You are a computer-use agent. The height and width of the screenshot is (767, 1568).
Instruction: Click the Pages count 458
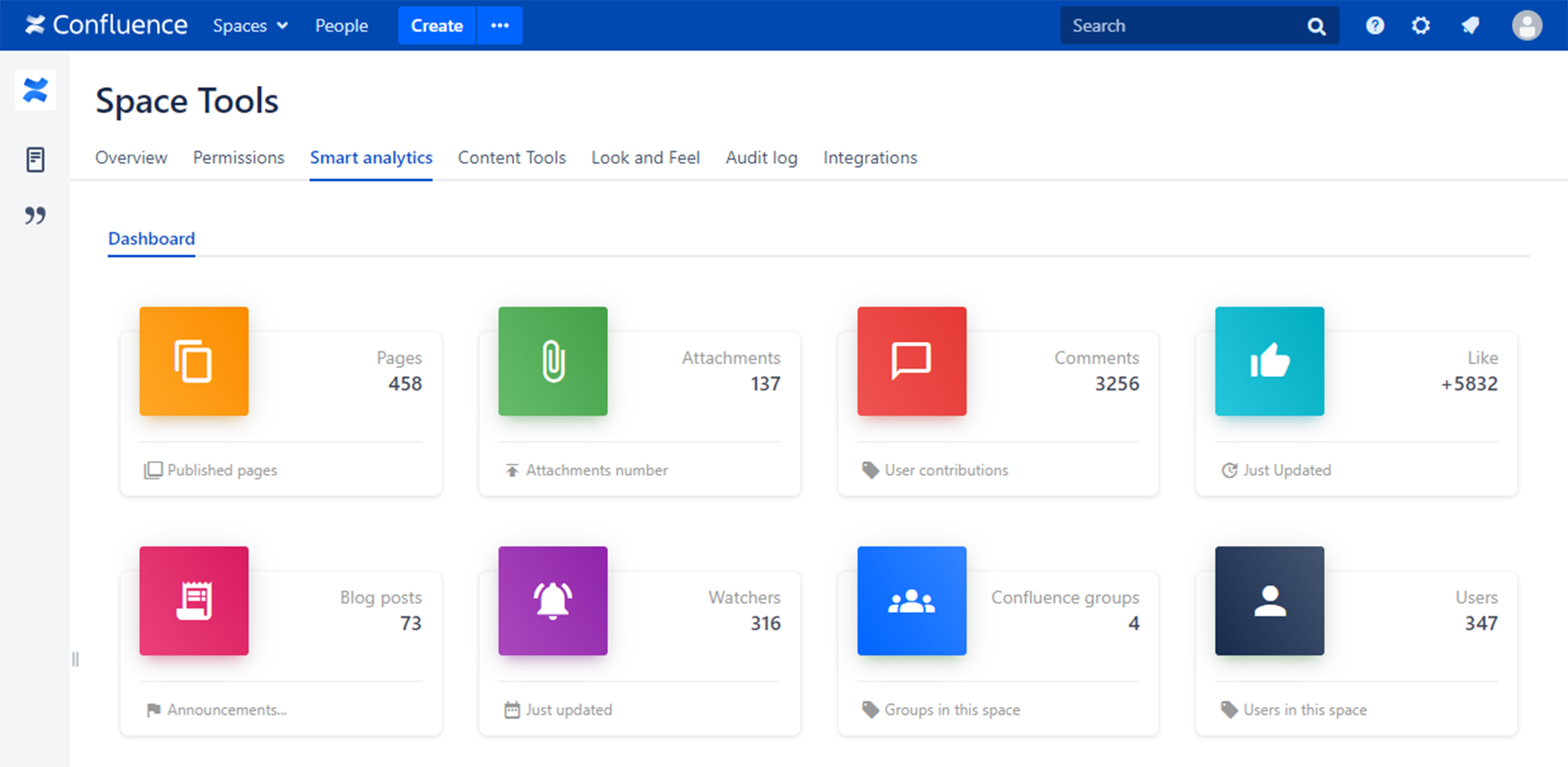point(406,383)
